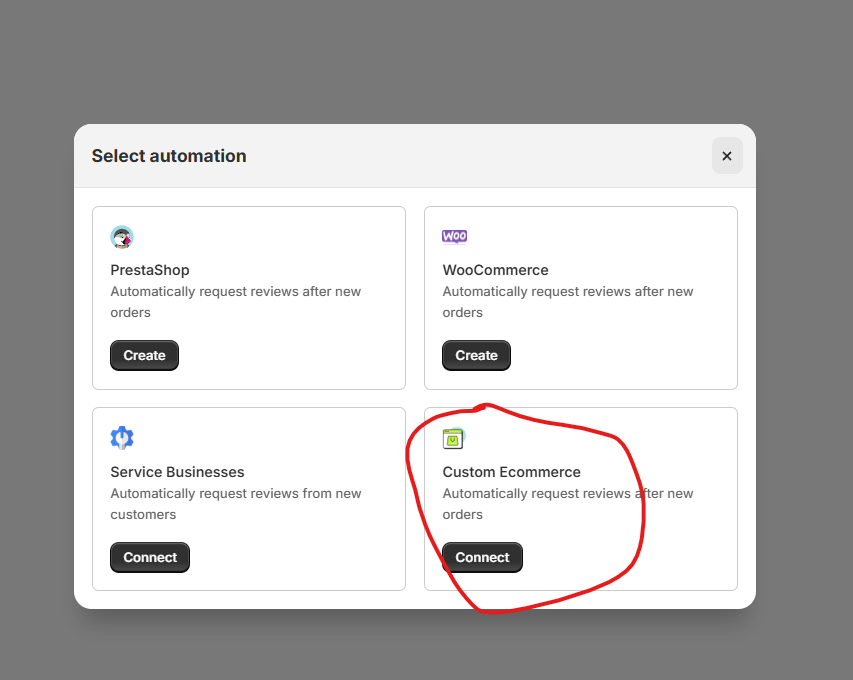This screenshot has width=853, height=680.
Task: Select the WooCommerce title text
Action: [495, 270]
